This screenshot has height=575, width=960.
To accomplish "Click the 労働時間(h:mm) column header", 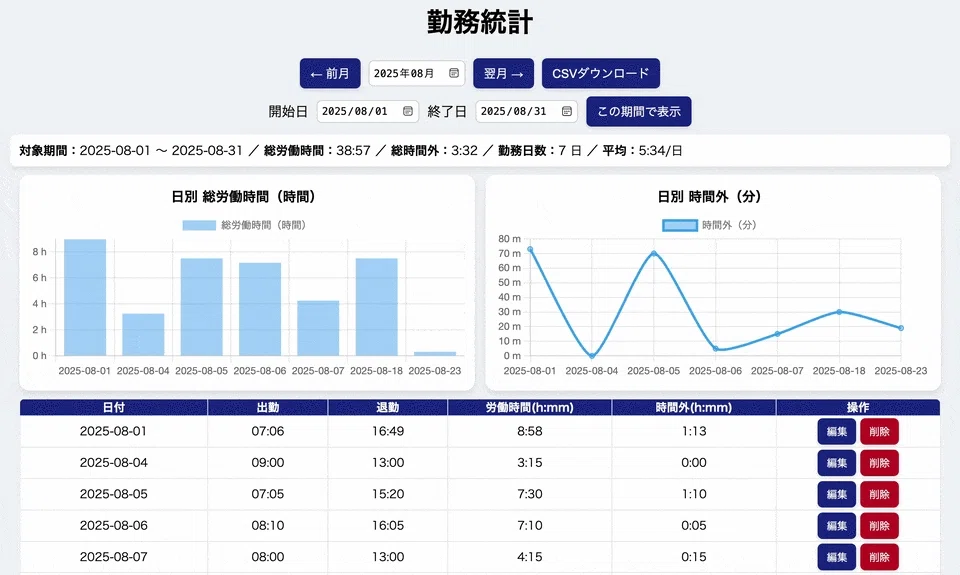I will click(x=530, y=407).
